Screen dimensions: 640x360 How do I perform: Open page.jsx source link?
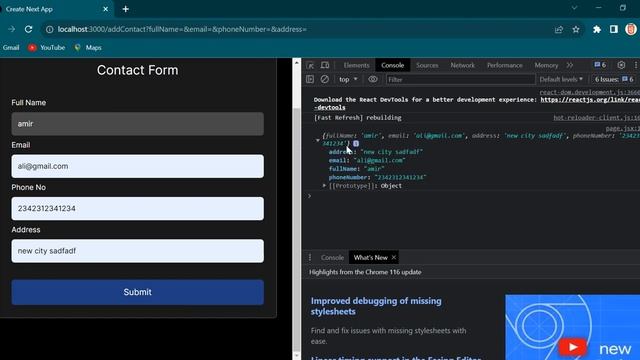pyautogui.click(x=622, y=128)
